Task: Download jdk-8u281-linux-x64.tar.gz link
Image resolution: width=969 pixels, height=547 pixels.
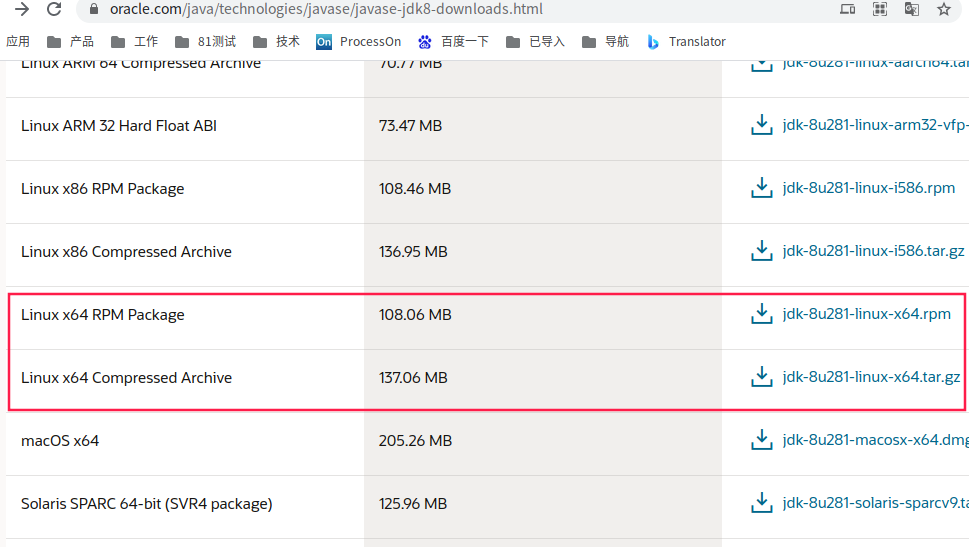Action: [871, 377]
